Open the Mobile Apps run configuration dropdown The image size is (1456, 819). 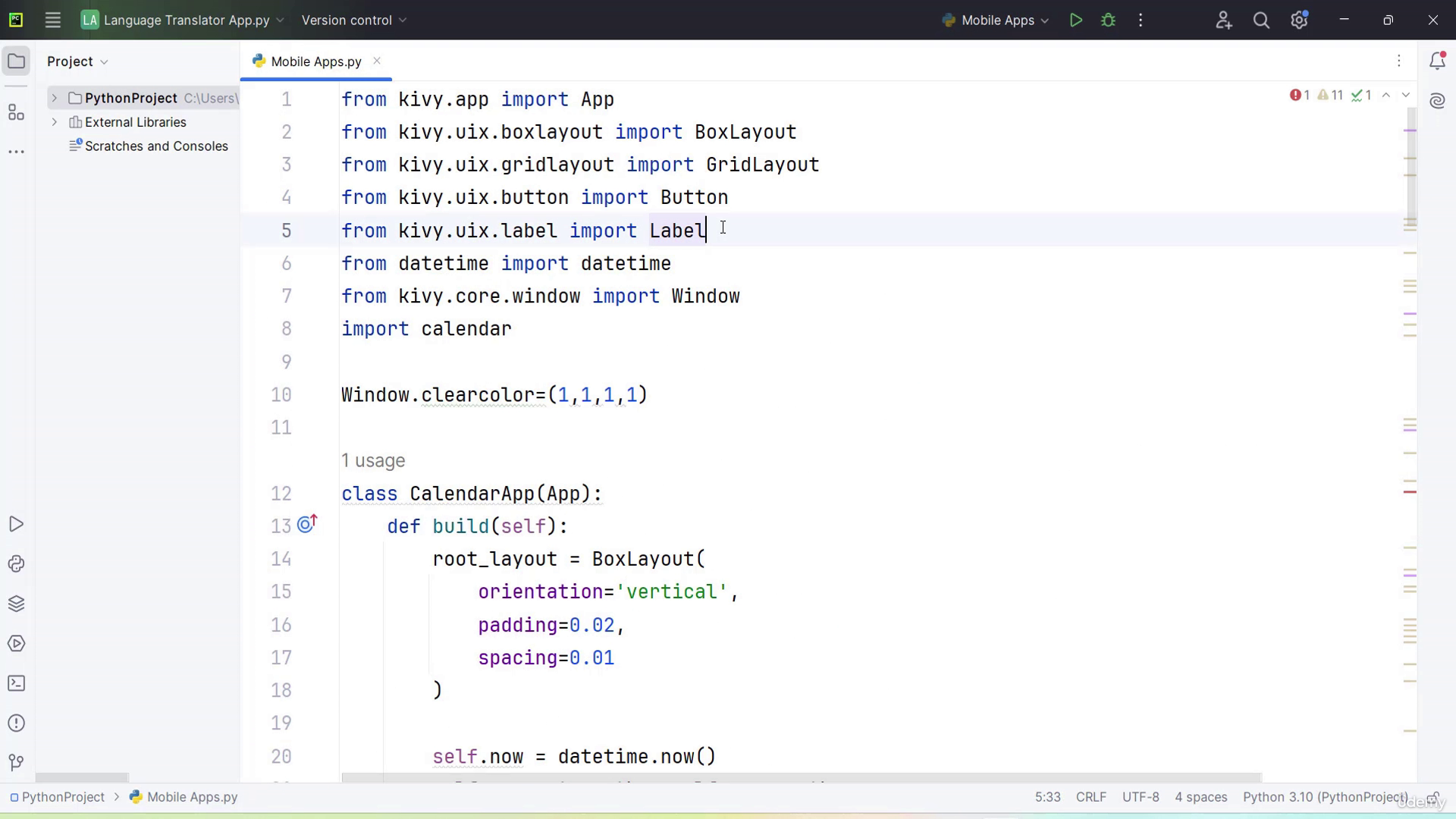pyautogui.click(x=995, y=20)
